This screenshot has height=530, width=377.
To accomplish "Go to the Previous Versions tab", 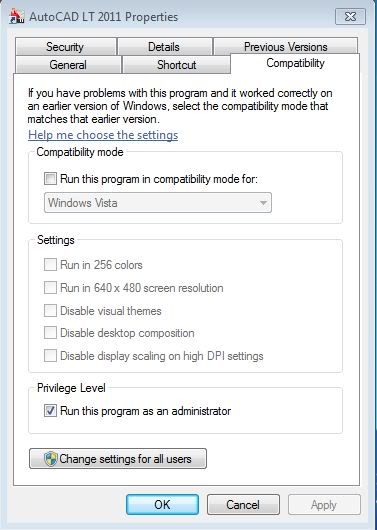I will tap(286, 46).
